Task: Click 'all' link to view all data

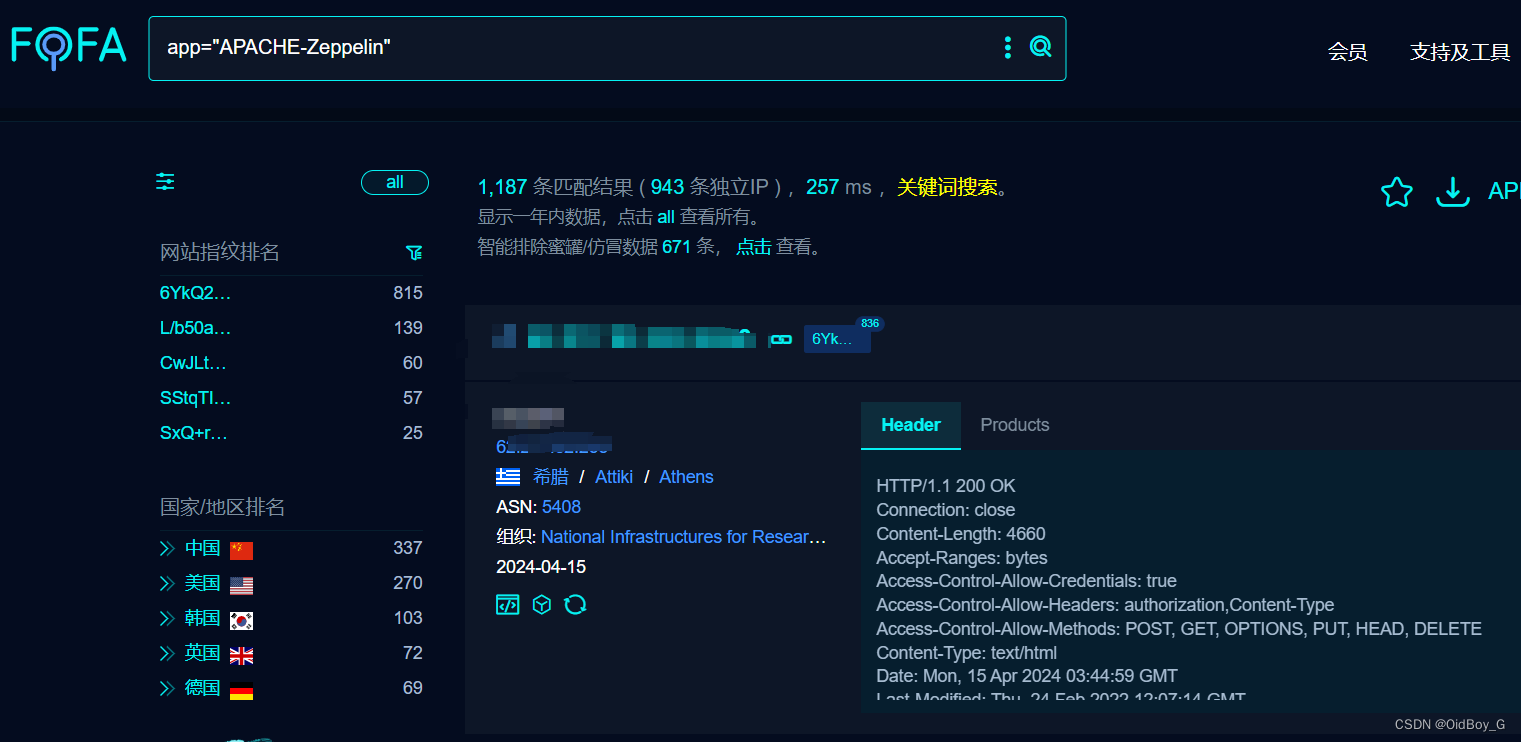Action: tap(666, 217)
